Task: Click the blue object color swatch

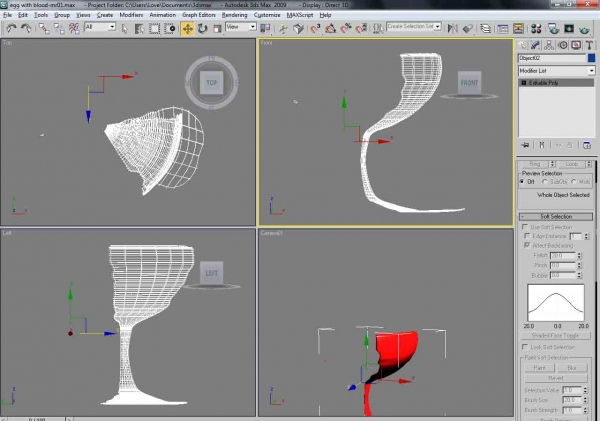Action: (x=592, y=58)
